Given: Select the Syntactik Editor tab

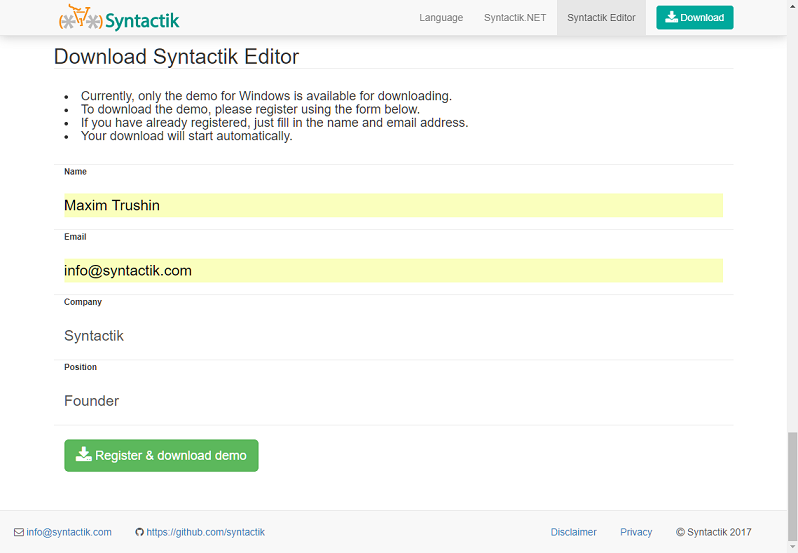Looking at the screenshot, I should pos(601,18).
